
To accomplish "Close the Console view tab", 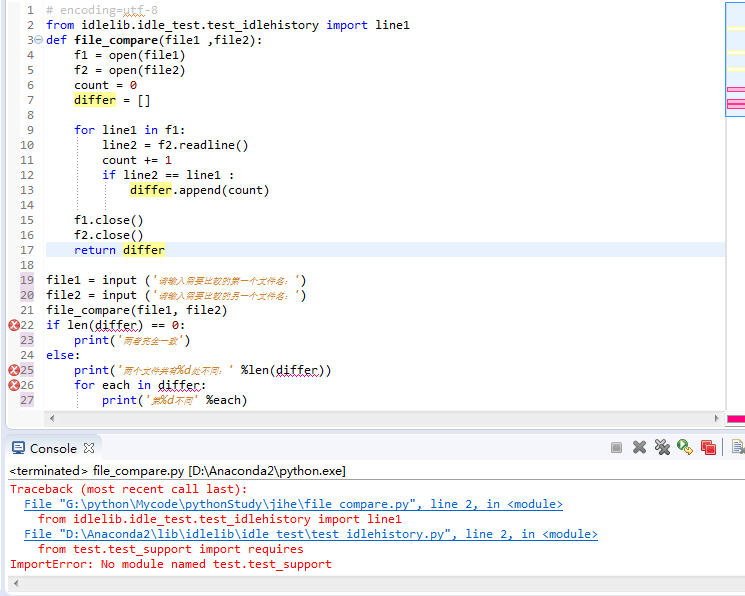I will [89, 448].
